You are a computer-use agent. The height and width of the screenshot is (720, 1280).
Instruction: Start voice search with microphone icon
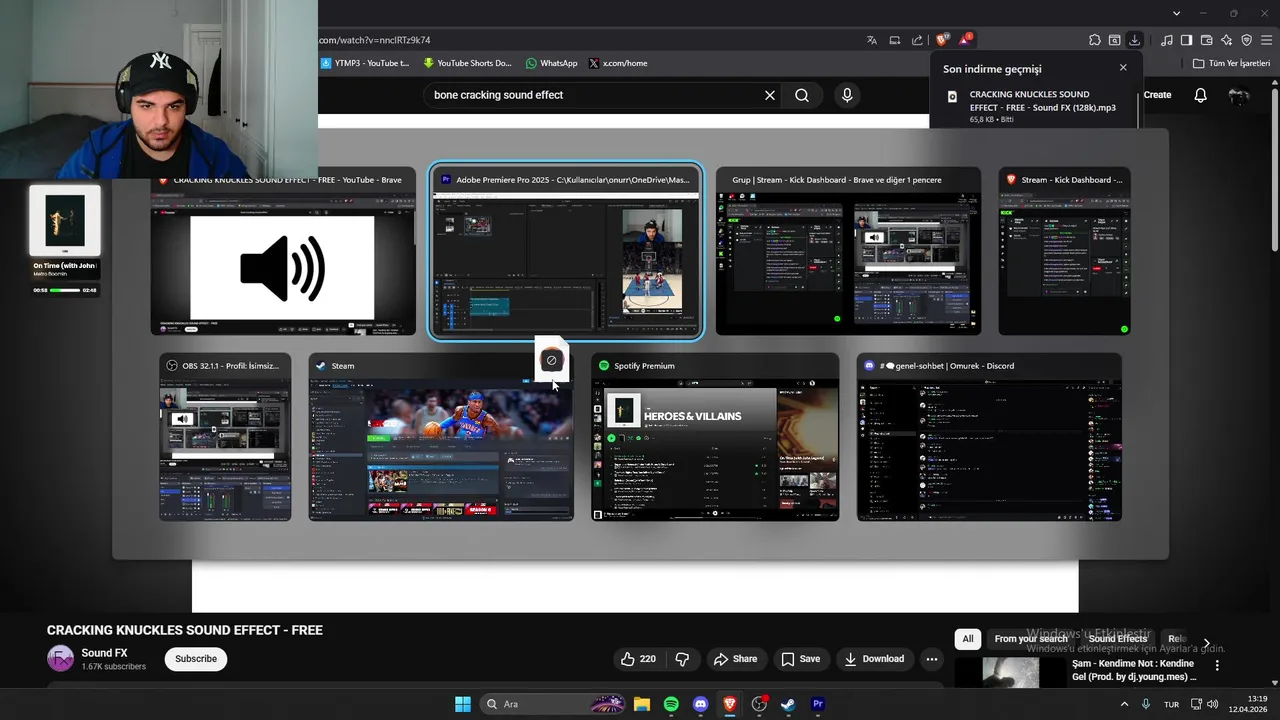[847, 95]
